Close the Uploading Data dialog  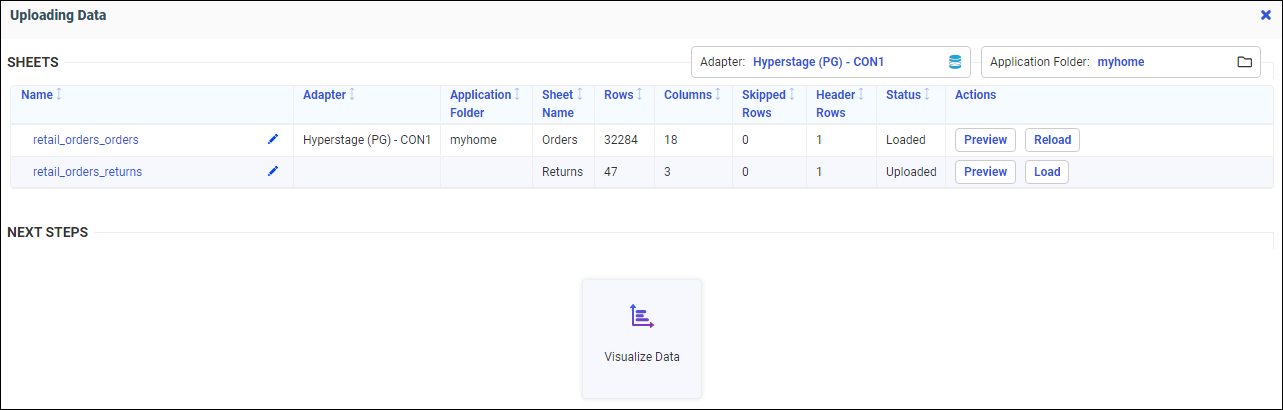(1265, 15)
